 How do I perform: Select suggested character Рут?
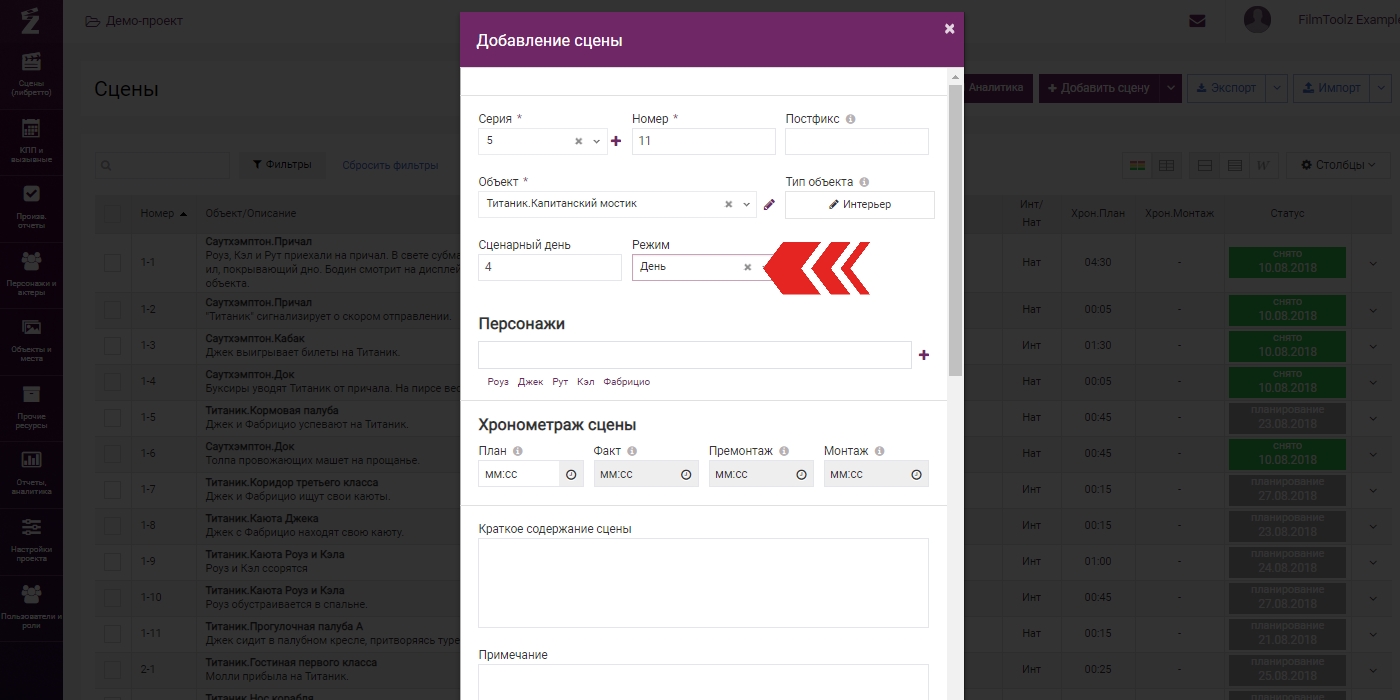[x=560, y=382]
